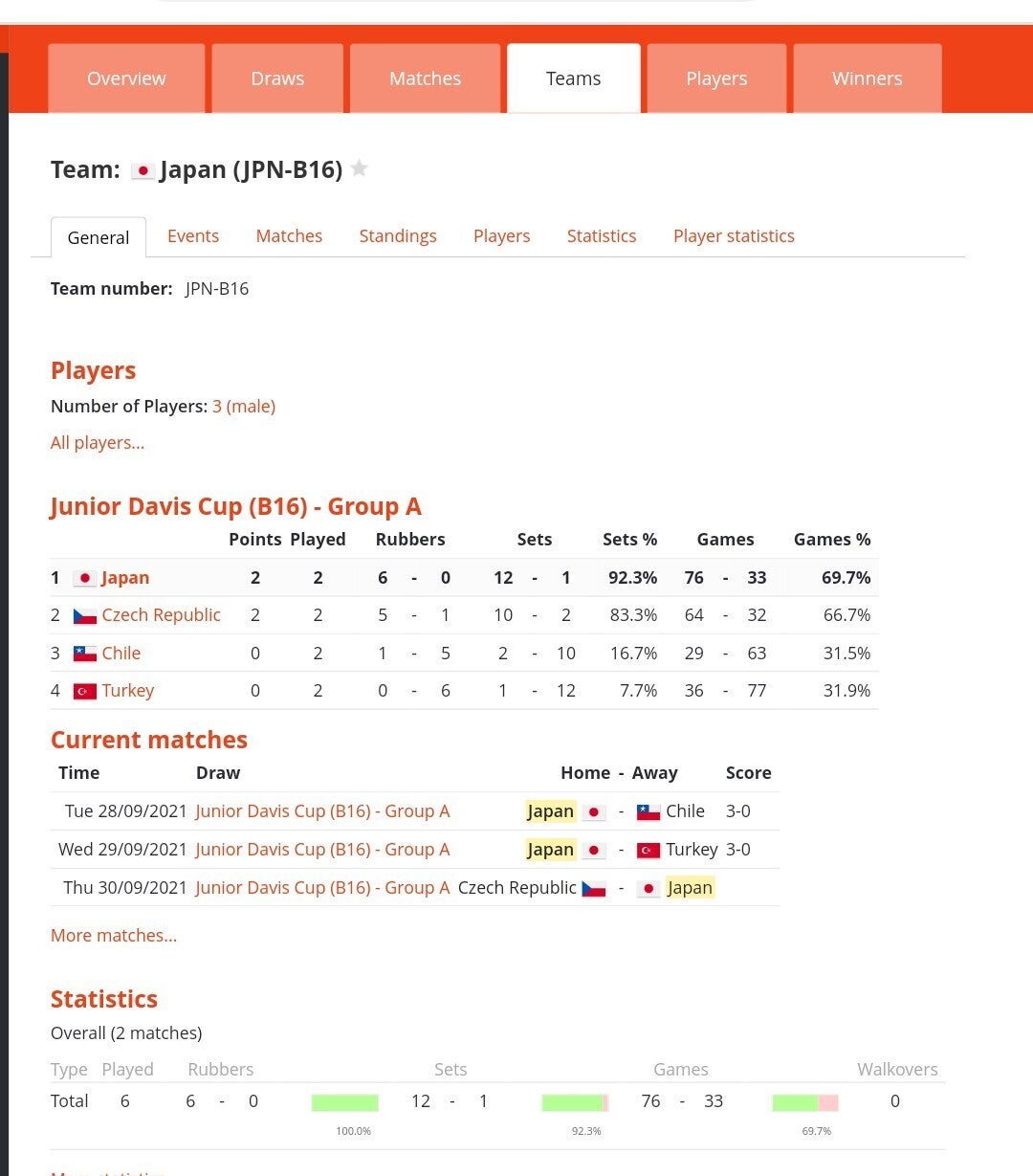
Task: Select the Player statistics sub-tab
Action: pos(734,236)
